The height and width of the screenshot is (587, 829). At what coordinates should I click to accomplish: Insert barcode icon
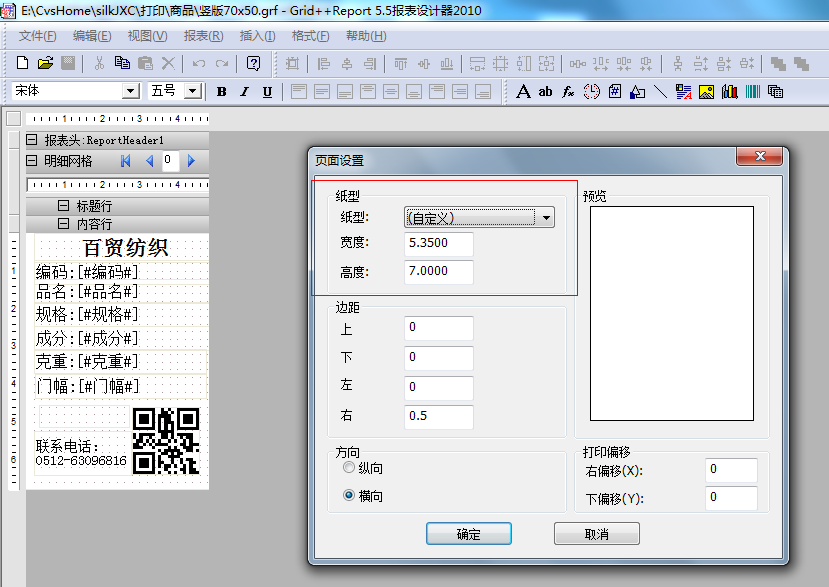(753, 91)
